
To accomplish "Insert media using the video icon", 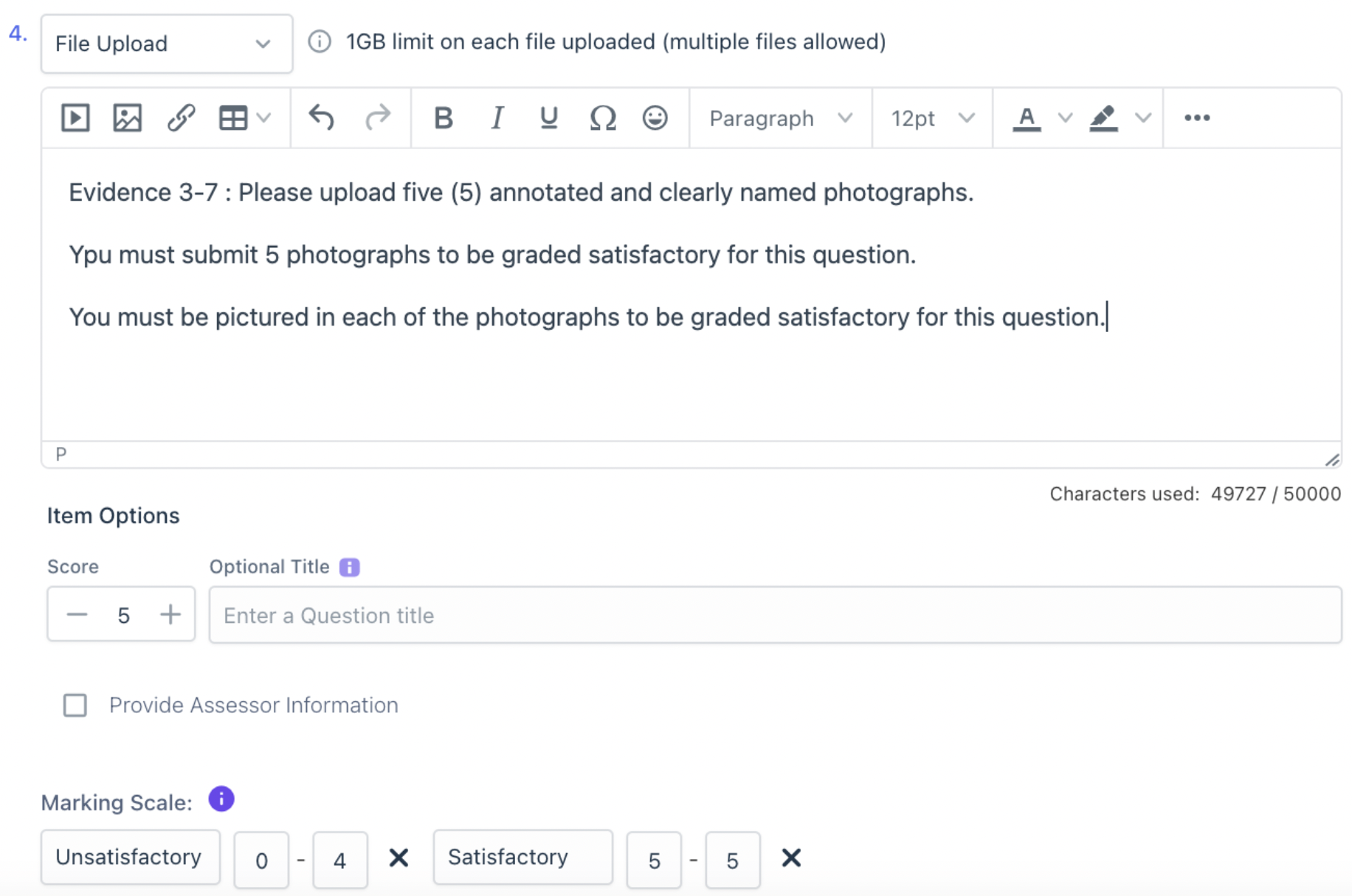I will tap(75, 118).
